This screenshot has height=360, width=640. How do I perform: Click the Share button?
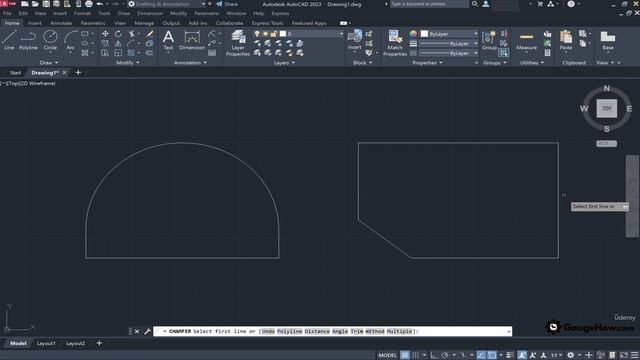pos(227,4)
